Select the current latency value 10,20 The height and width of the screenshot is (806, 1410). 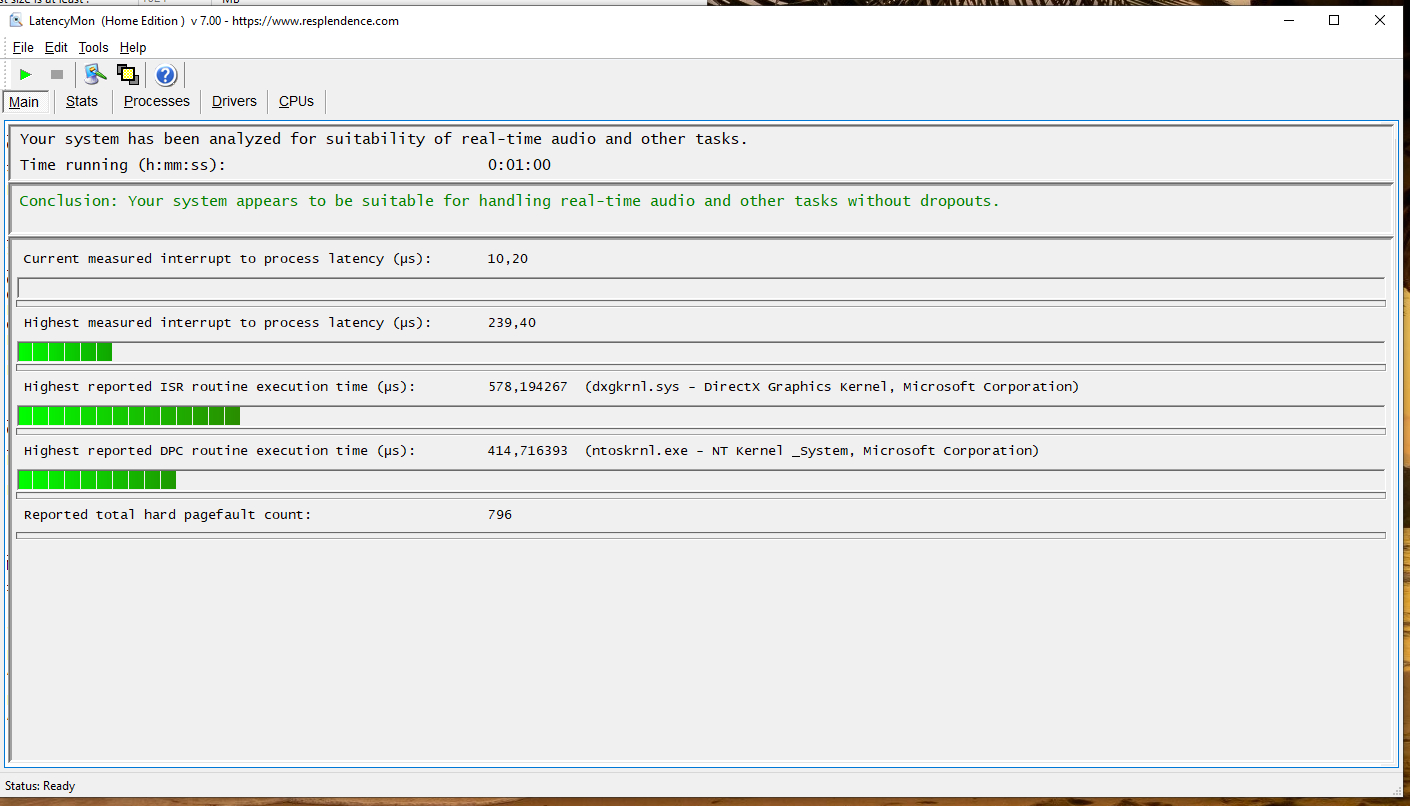pyautogui.click(x=508, y=259)
